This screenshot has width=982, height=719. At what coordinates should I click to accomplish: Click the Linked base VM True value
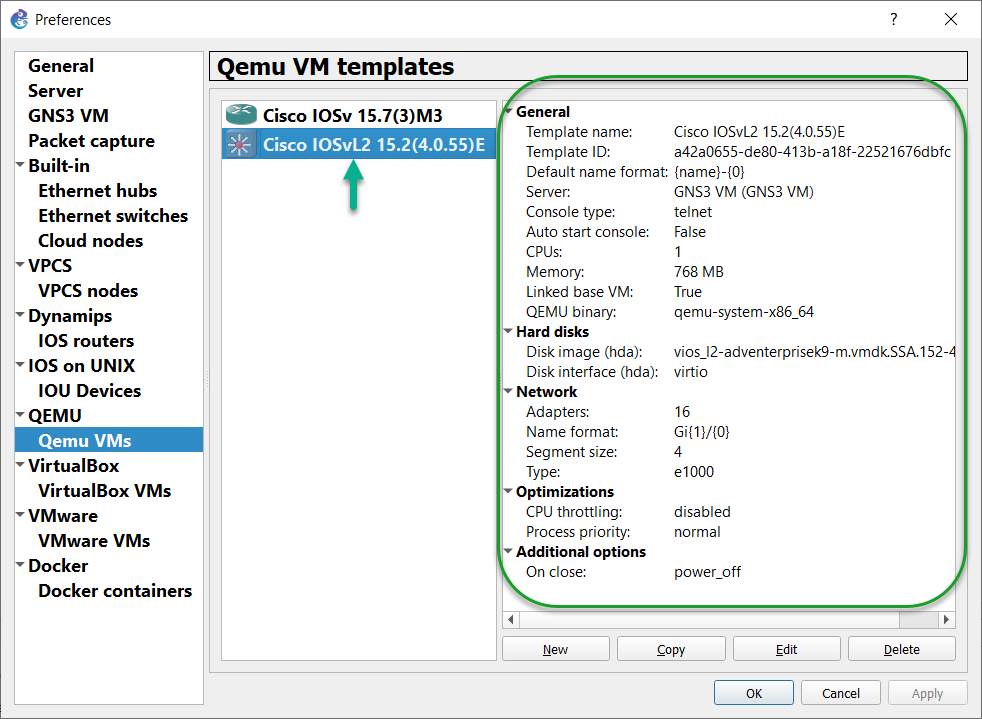tap(688, 292)
